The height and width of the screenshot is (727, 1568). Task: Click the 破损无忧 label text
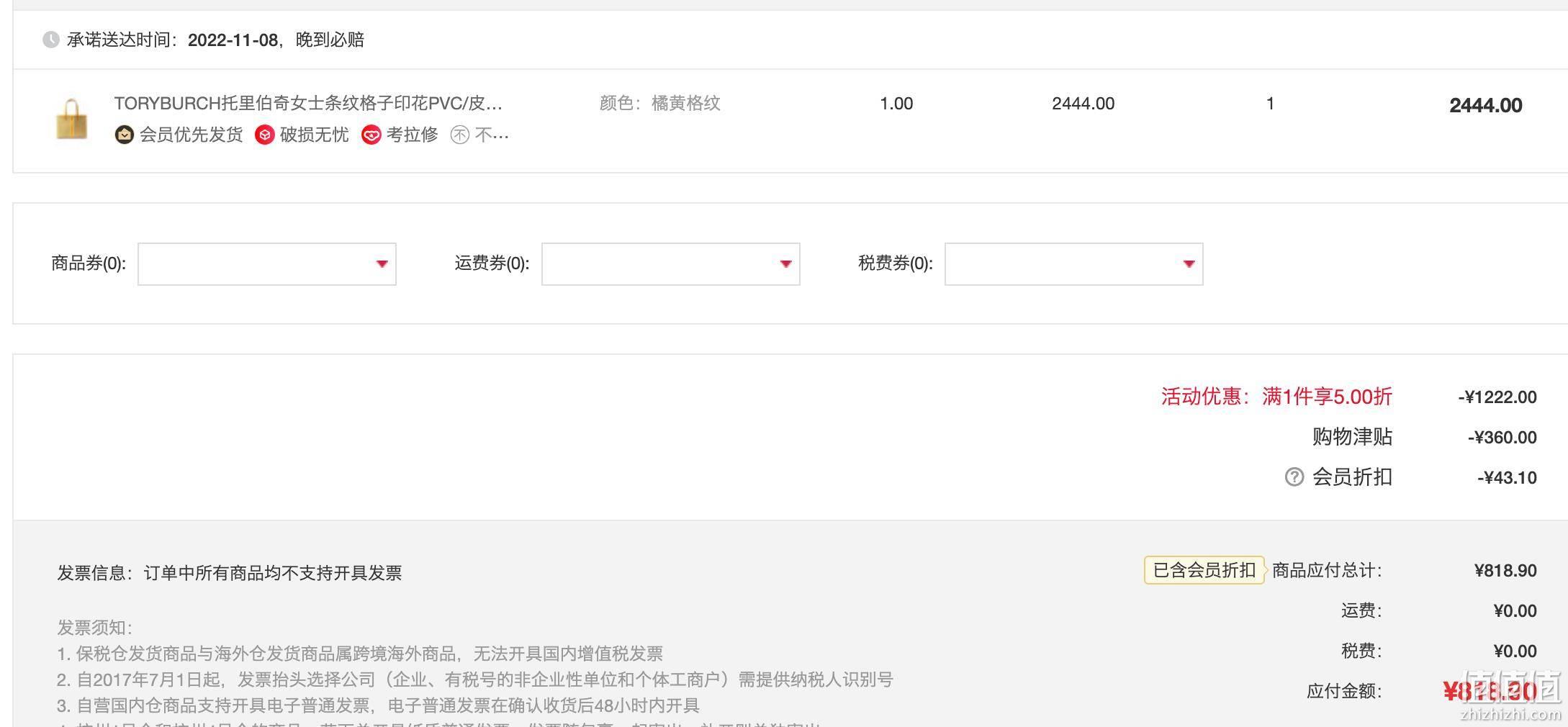[x=314, y=135]
